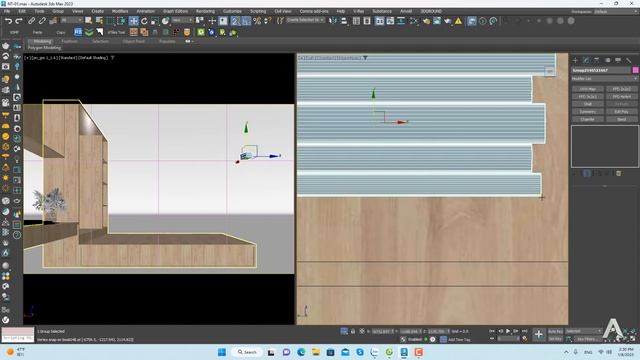The image size is (640, 360).
Task: Toggle the Percent Snap button
Action: click(x=257, y=21)
